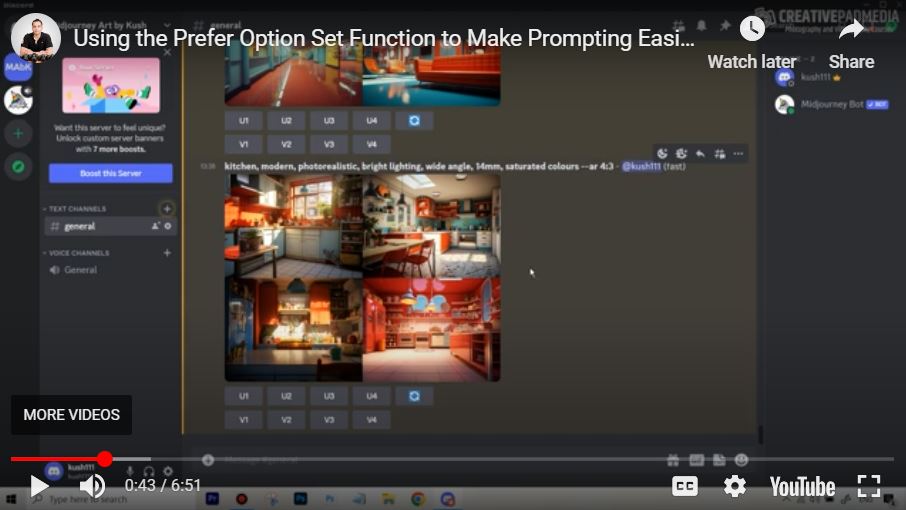Click U3 under the kitchen image grid
This screenshot has width=906, height=510.
pos(329,396)
